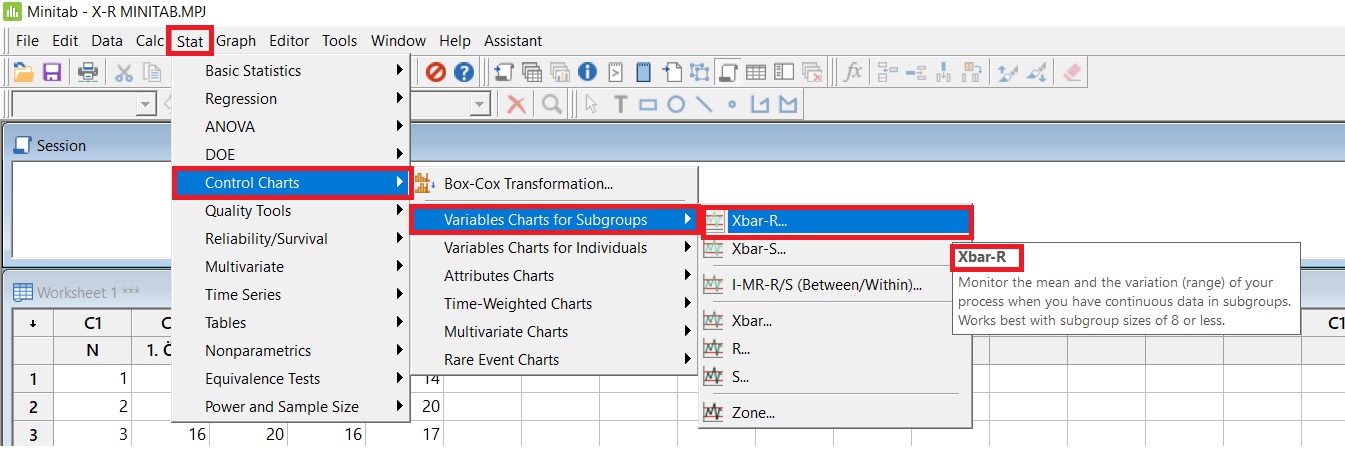
Task: Click the Show ReportPad notepad icon
Action: pos(644,72)
